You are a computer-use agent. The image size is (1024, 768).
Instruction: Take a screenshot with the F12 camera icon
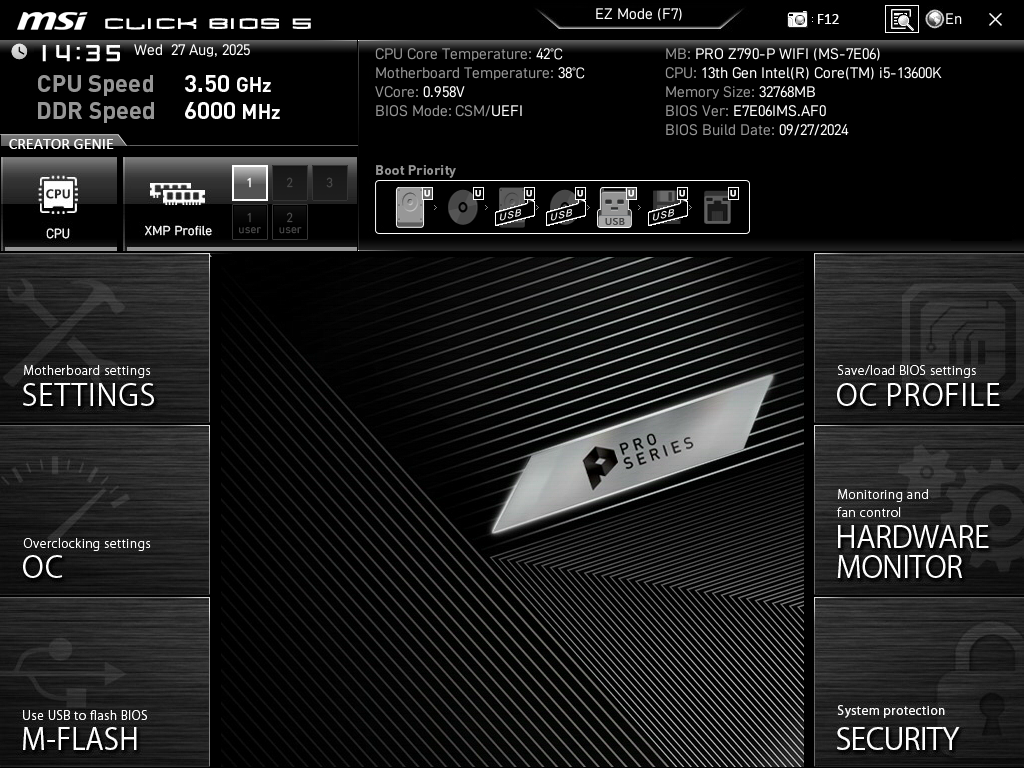pos(797,19)
